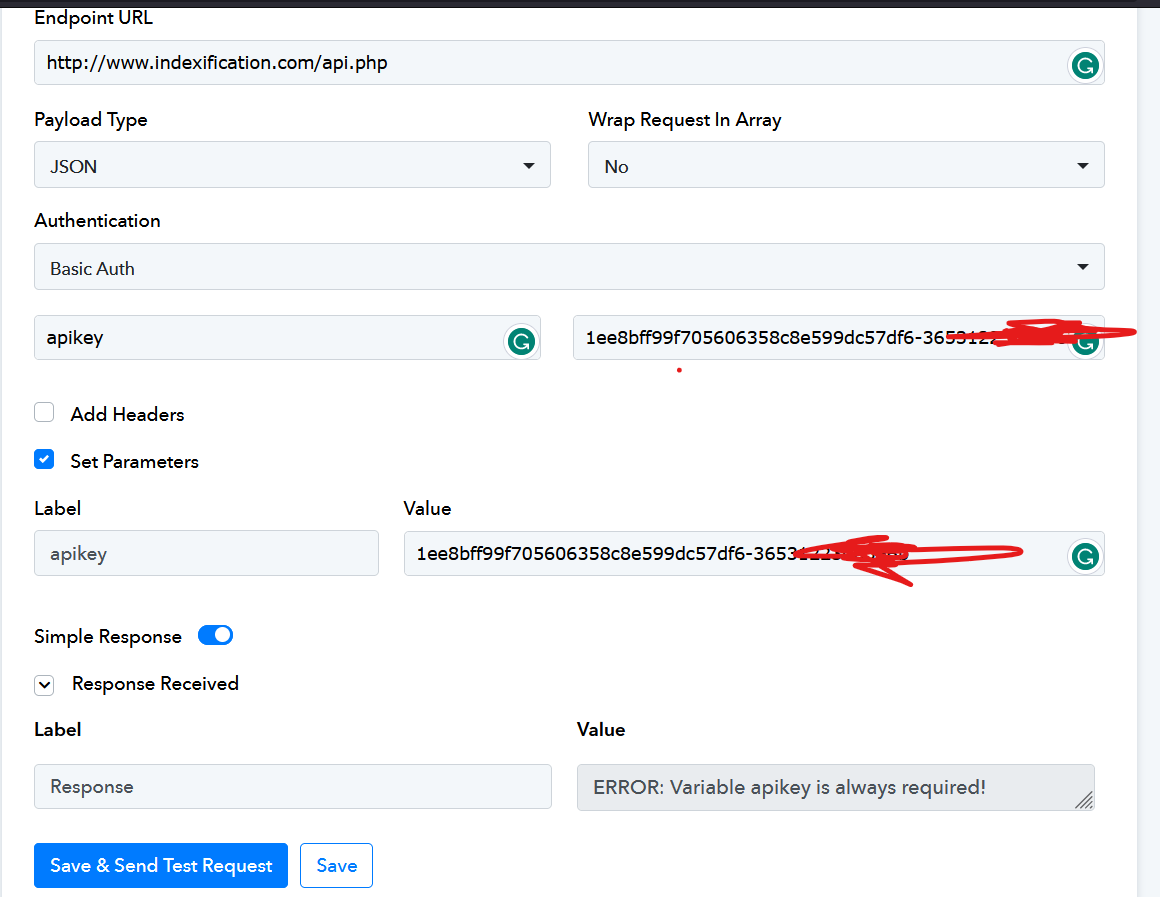
Task: Click the parameter Label field 'apikey'
Action: [x=206, y=553]
